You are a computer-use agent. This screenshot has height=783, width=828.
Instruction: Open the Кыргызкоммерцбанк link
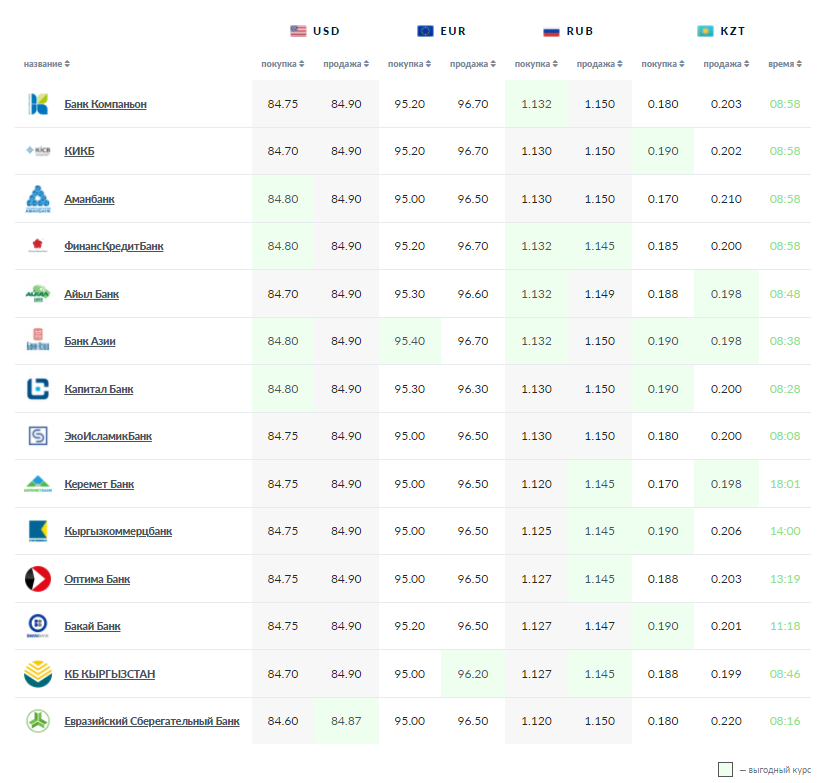[118, 531]
